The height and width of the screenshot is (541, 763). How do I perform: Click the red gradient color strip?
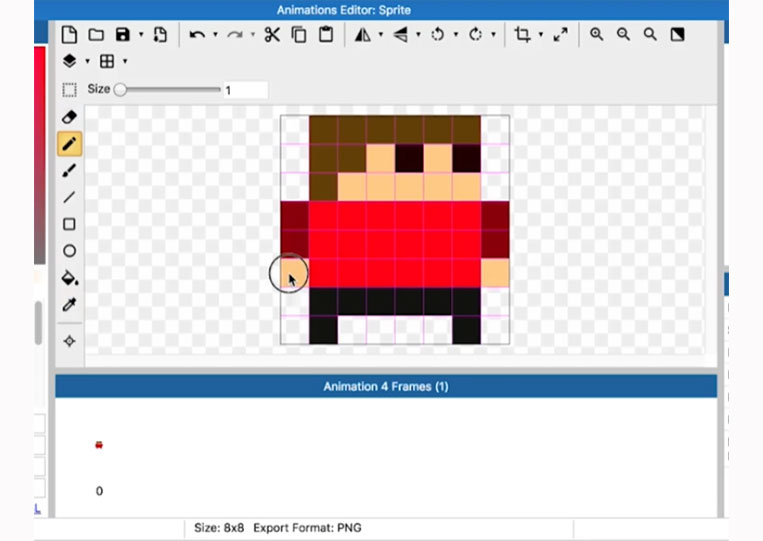point(39,156)
